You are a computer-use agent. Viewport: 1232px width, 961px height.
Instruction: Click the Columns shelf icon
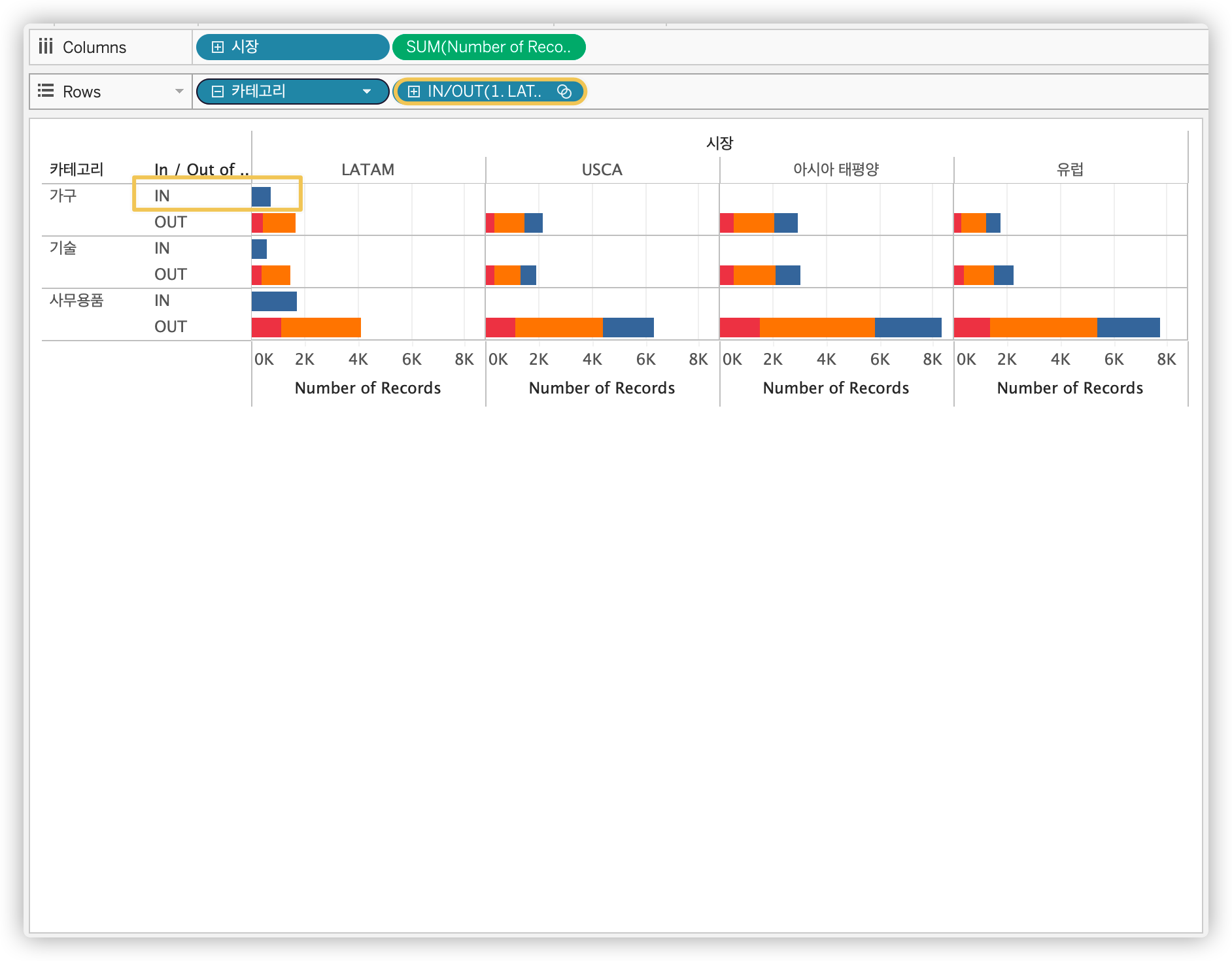coord(46,46)
